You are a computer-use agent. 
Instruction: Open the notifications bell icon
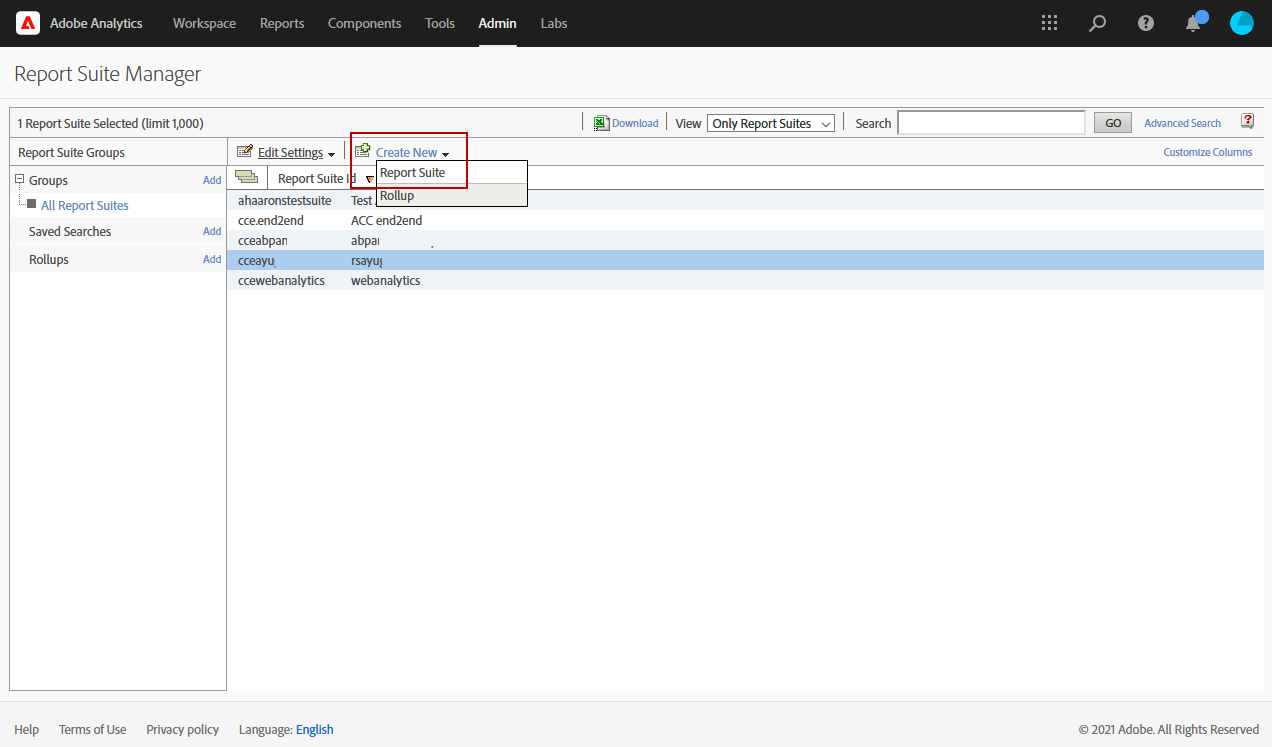point(1195,23)
